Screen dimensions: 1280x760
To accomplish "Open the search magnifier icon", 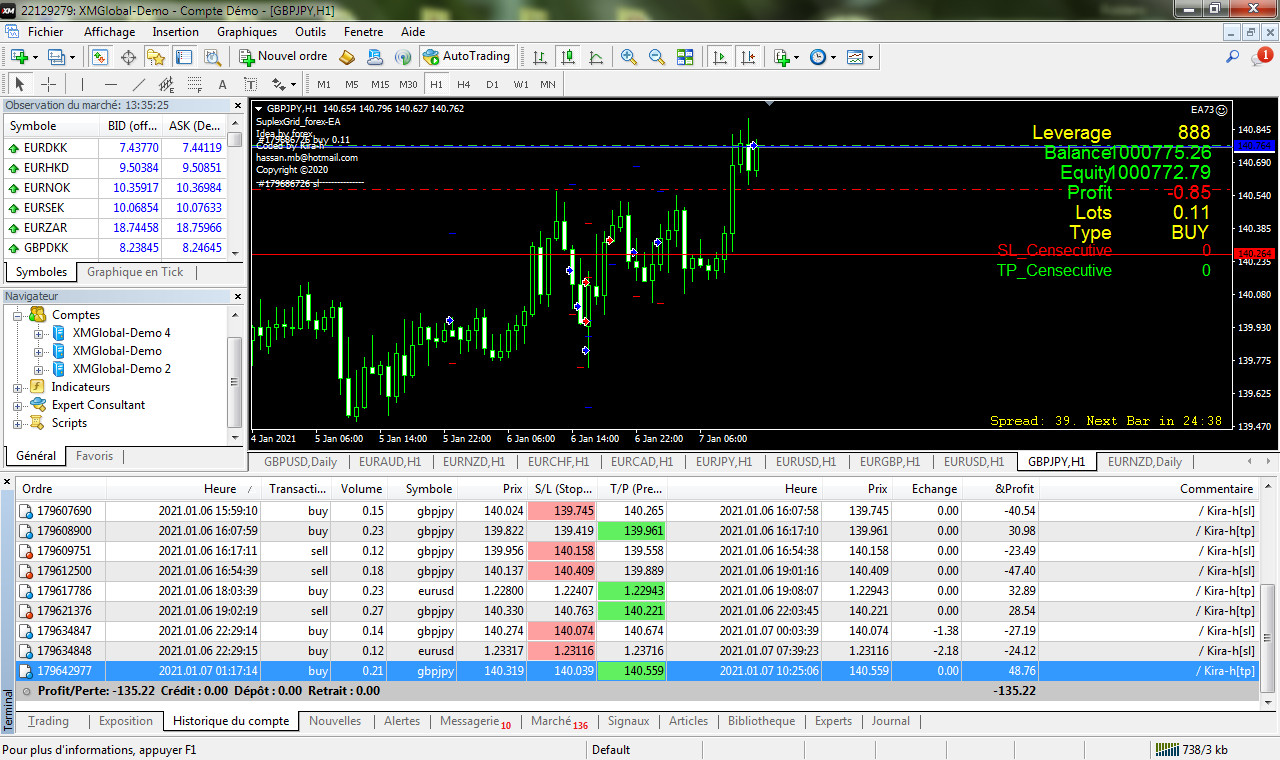I will (x=1233, y=57).
